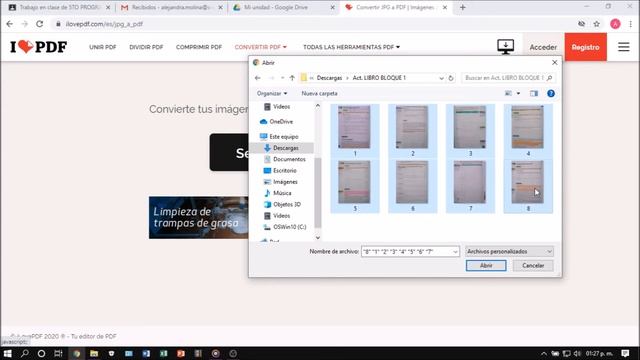Click the Limpieza de trampas ad banner
Image resolution: width=640 pixels, height=360 pixels.
pos(198,218)
